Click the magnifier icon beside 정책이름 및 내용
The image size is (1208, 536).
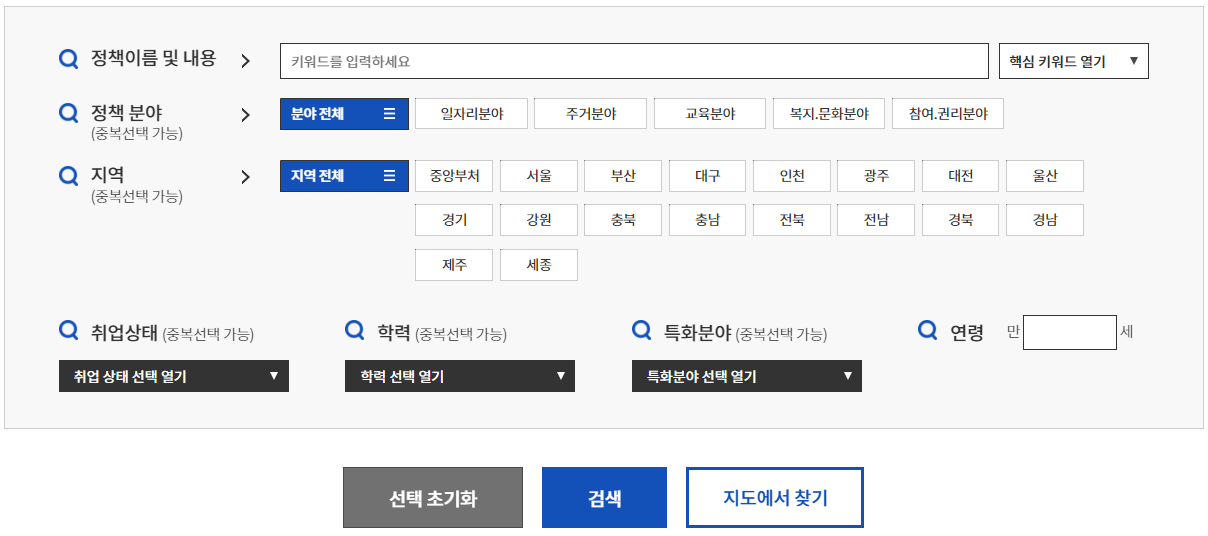[69, 60]
